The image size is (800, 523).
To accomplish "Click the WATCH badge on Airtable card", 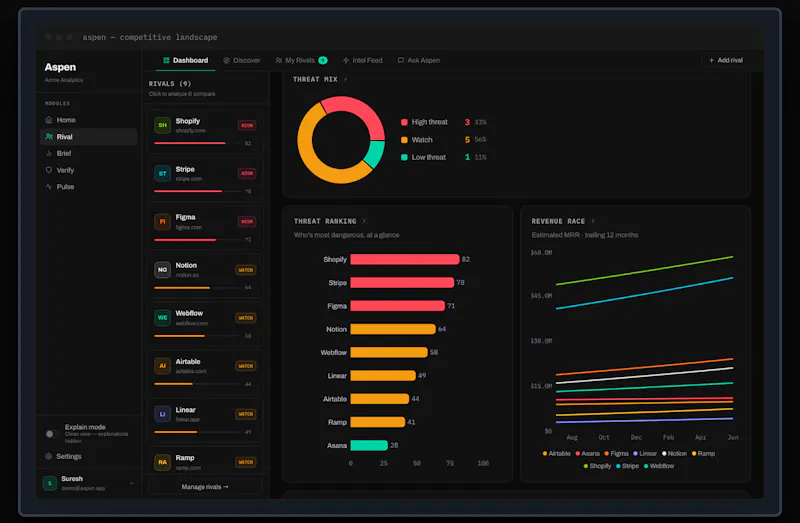I will (245, 366).
